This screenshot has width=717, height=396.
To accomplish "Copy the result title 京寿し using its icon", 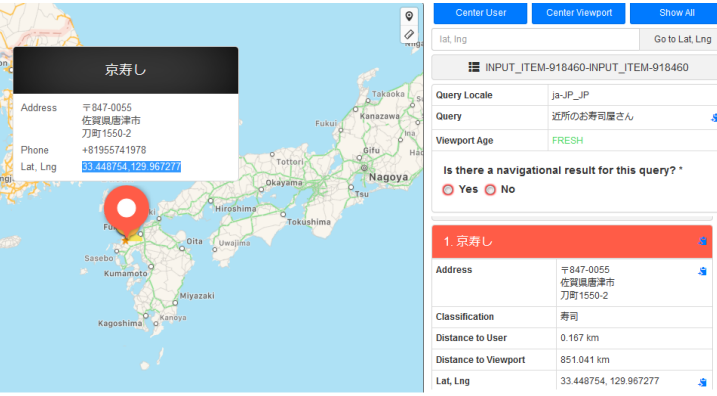I will coord(703,241).
